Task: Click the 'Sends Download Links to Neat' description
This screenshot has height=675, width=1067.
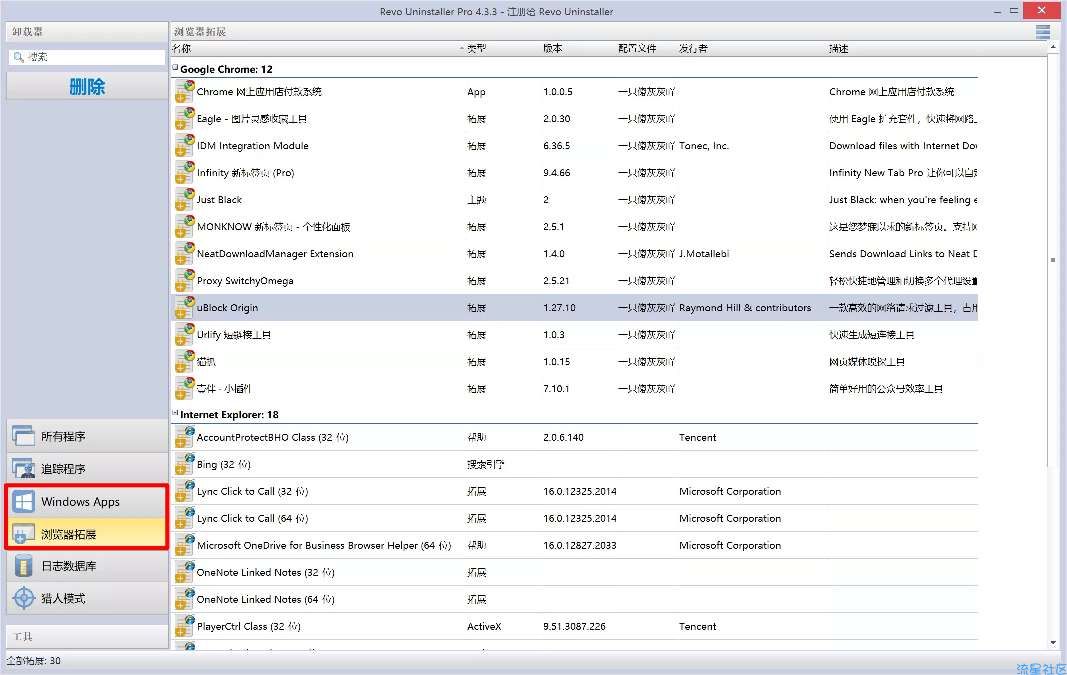Action: click(x=903, y=254)
